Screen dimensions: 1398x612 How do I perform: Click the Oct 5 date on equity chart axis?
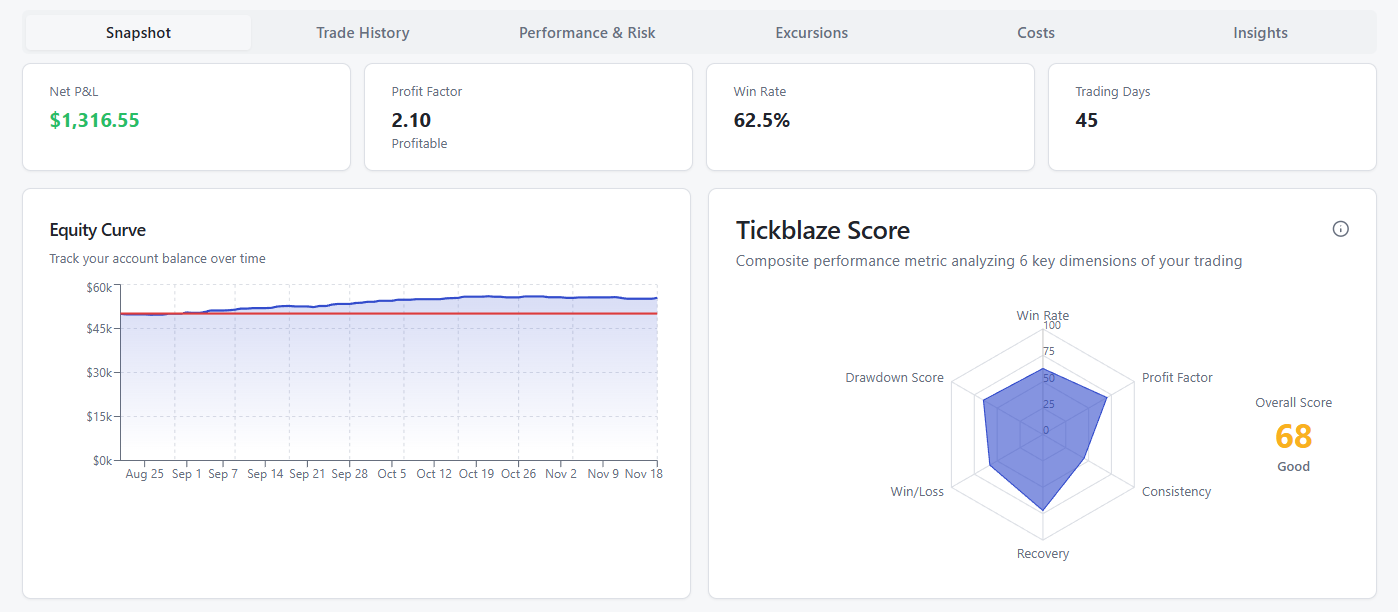click(x=392, y=474)
